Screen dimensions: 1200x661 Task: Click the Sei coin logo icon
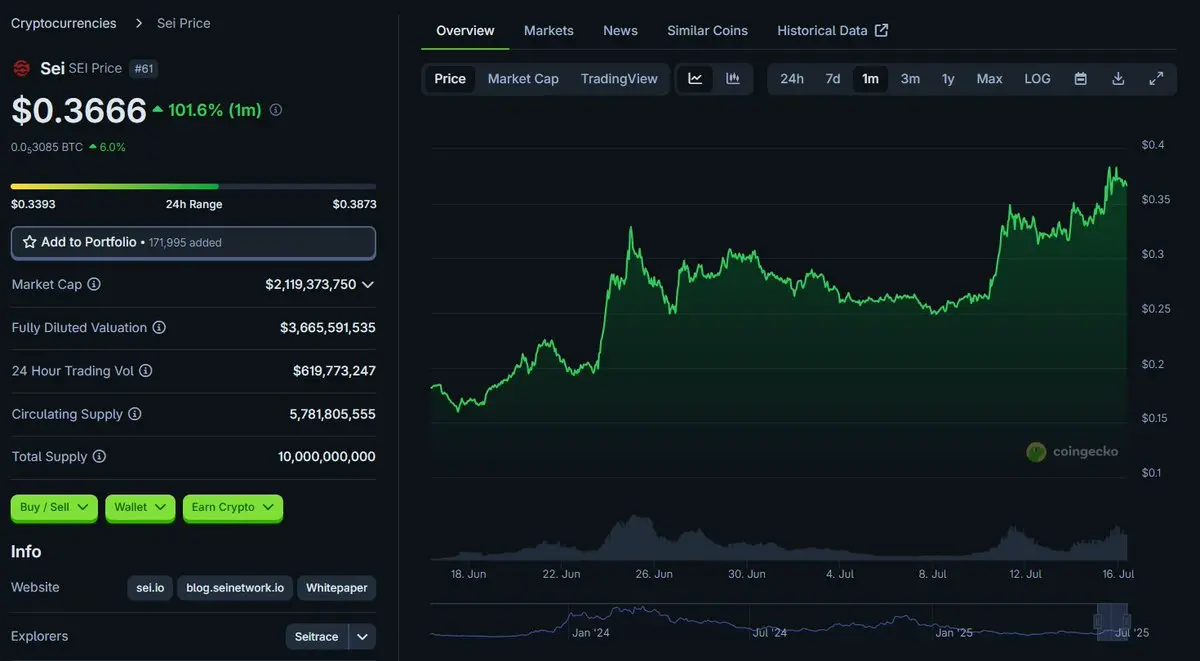[21, 68]
